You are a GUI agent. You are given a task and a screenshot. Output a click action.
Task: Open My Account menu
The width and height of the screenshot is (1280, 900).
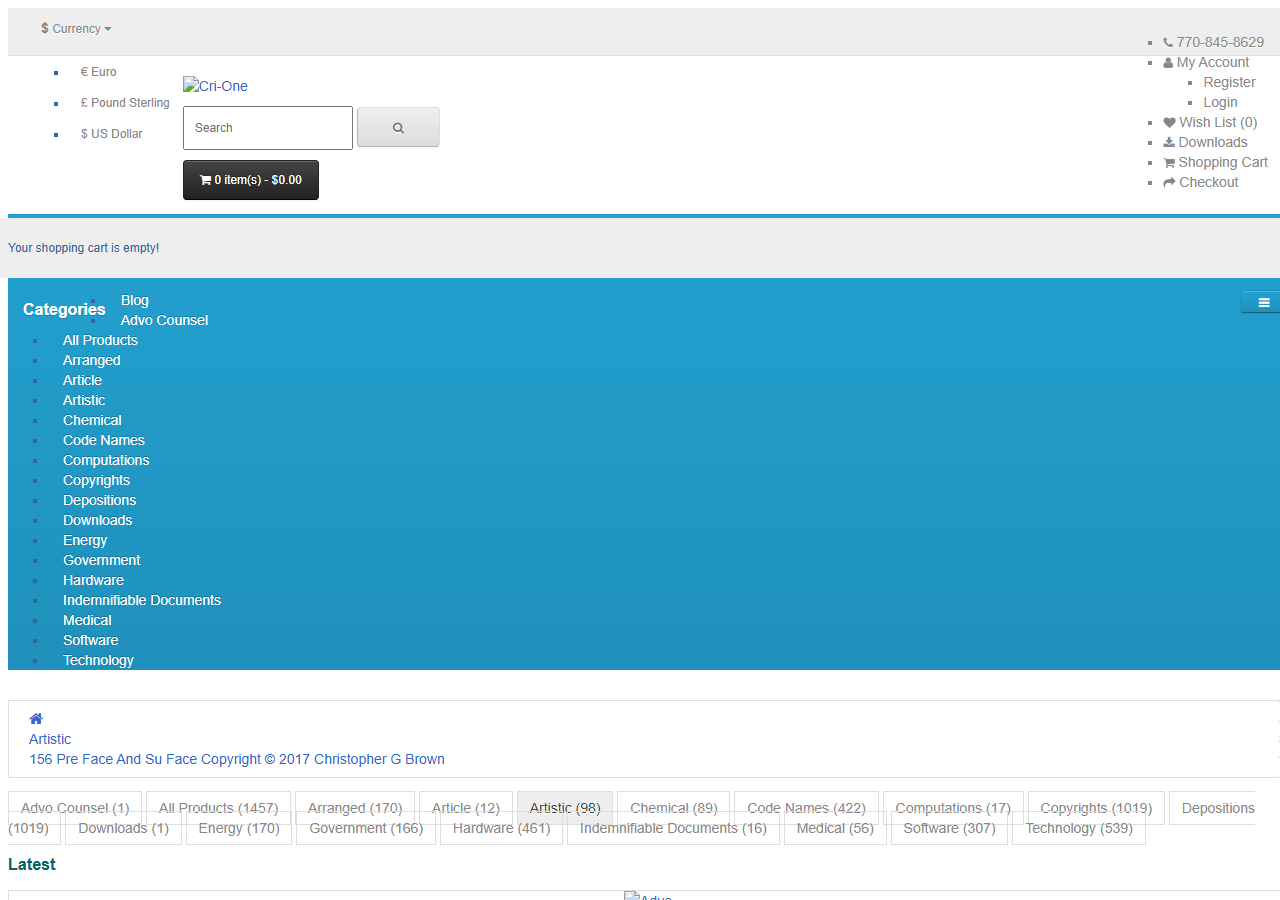click(1206, 62)
